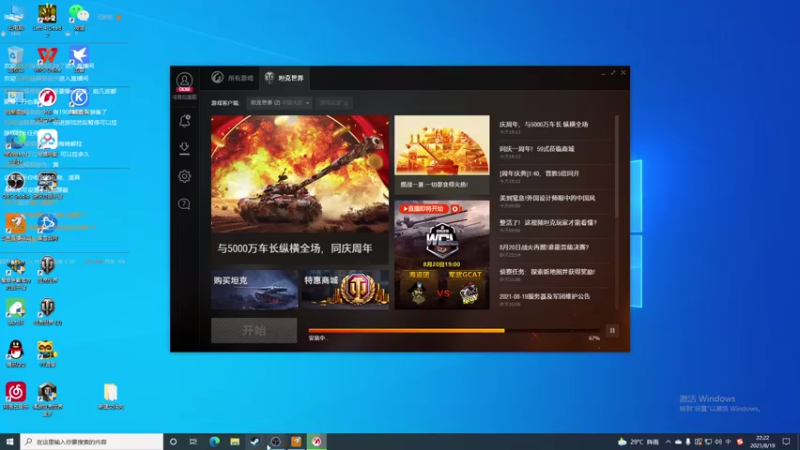Open Cortana circle on taskbar
The width and height of the screenshot is (800, 450).
(173, 442)
